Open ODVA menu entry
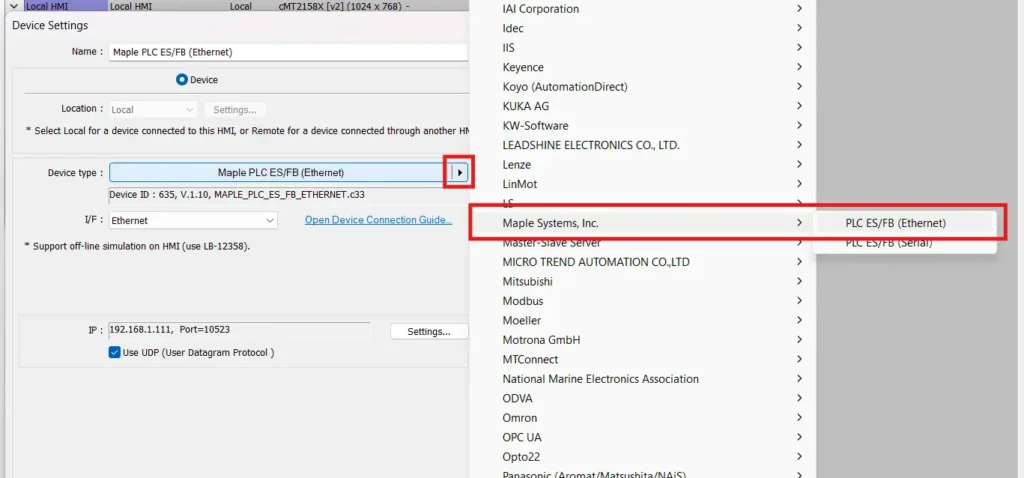Viewport: 1024px width, 478px height. point(642,399)
